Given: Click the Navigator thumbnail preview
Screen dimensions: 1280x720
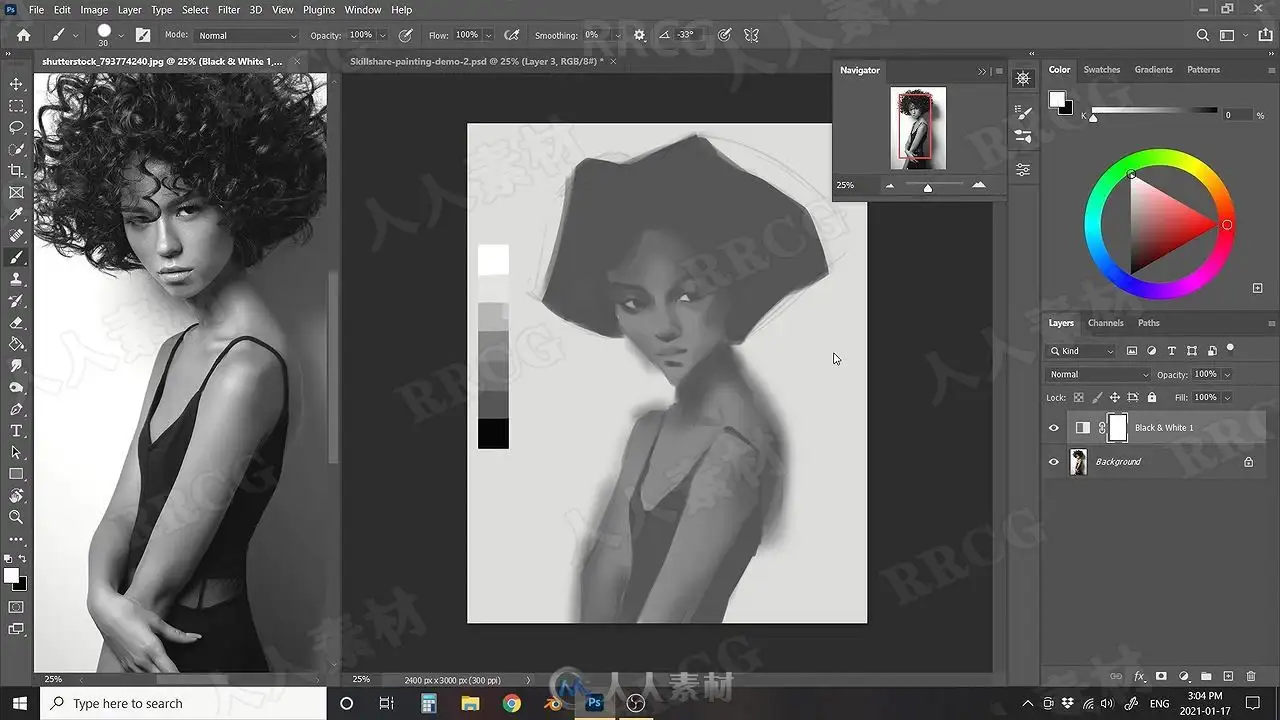Looking at the screenshot, I should tap(918, 128).
